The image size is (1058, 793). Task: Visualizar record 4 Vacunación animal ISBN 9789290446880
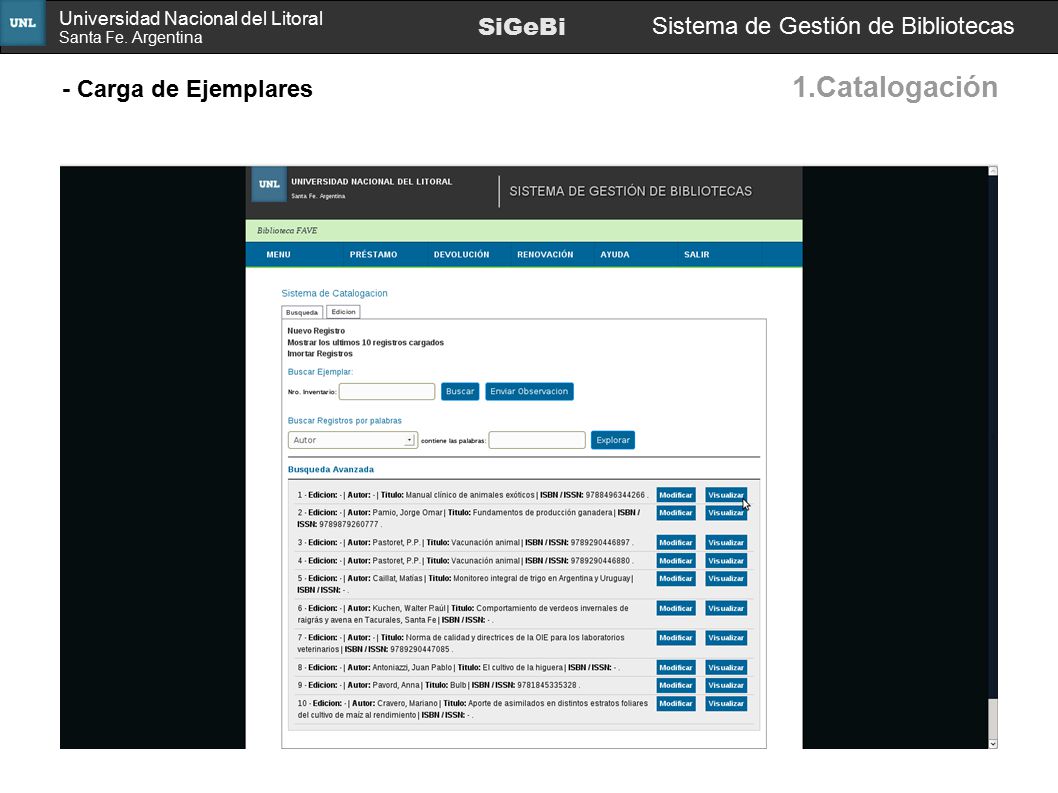point(726,561)
